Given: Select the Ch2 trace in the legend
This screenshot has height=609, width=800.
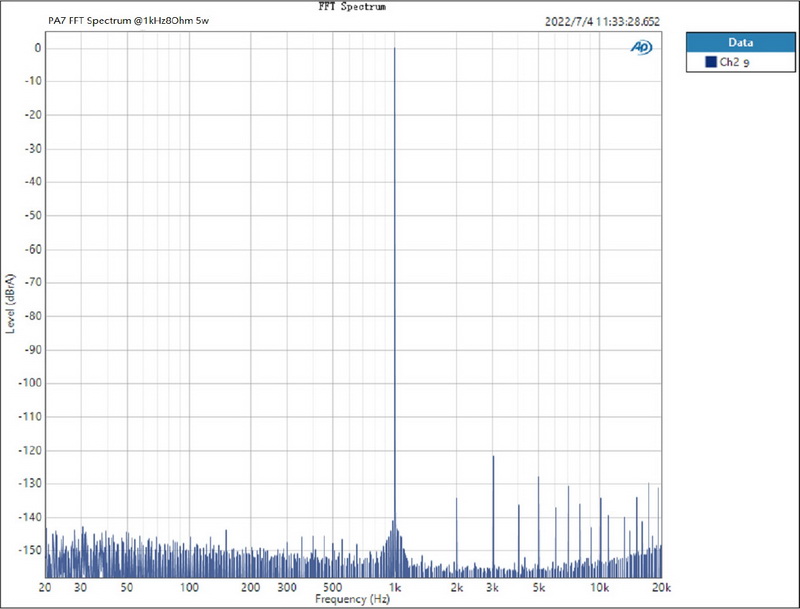Looking at the screenshot, I should pos(734,63).
